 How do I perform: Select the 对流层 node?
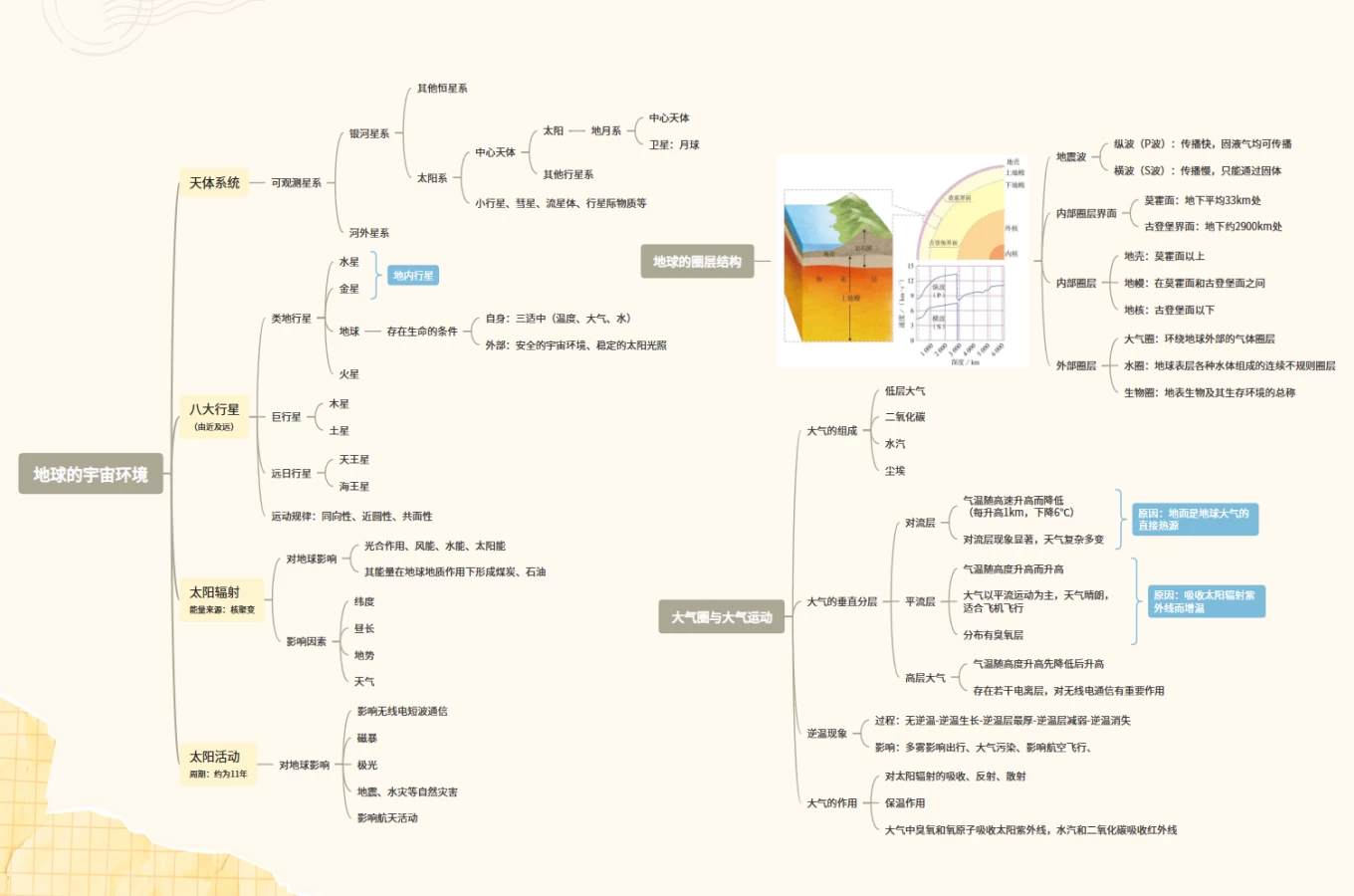(920, 523)
